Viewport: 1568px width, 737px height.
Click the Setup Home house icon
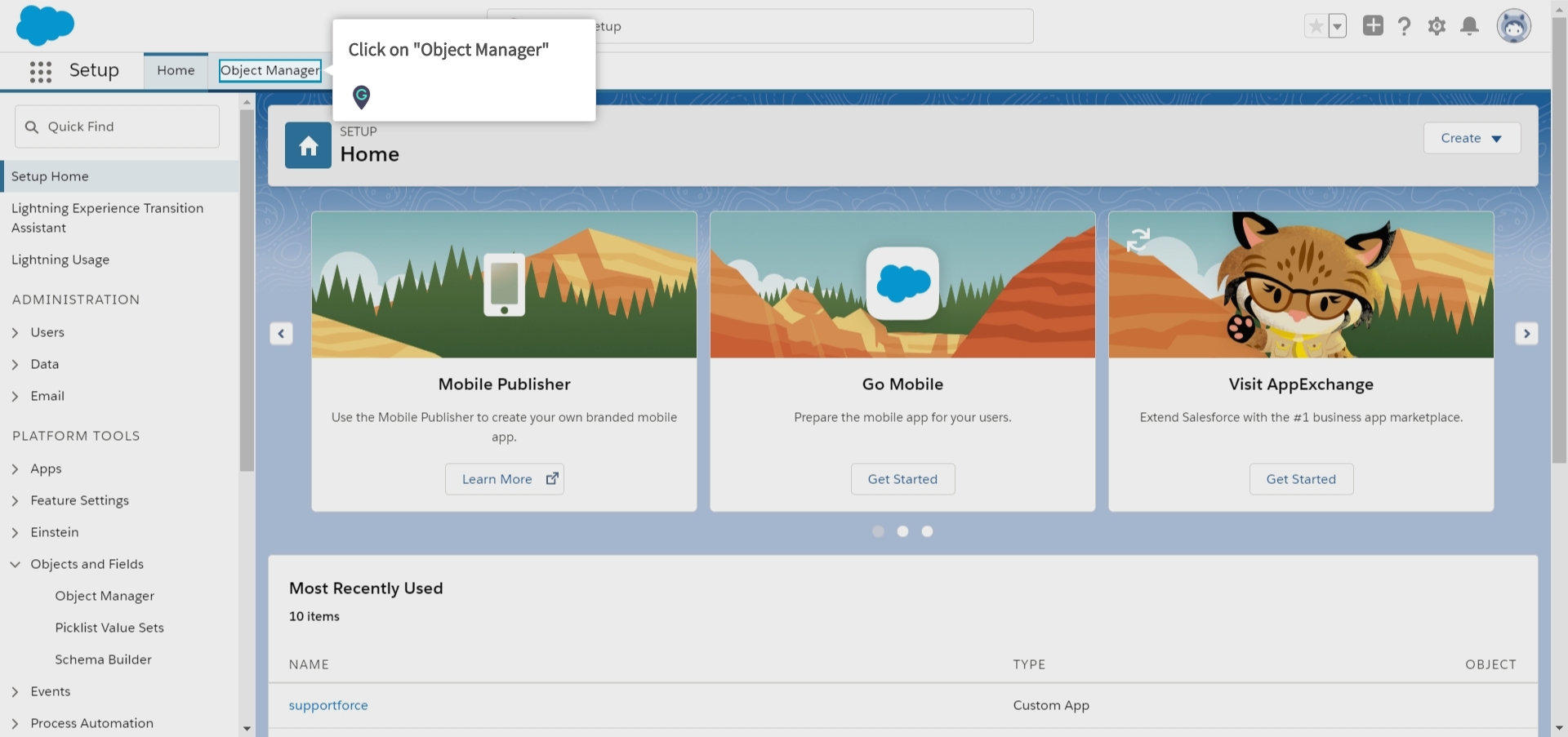click(x=308, y=146)
